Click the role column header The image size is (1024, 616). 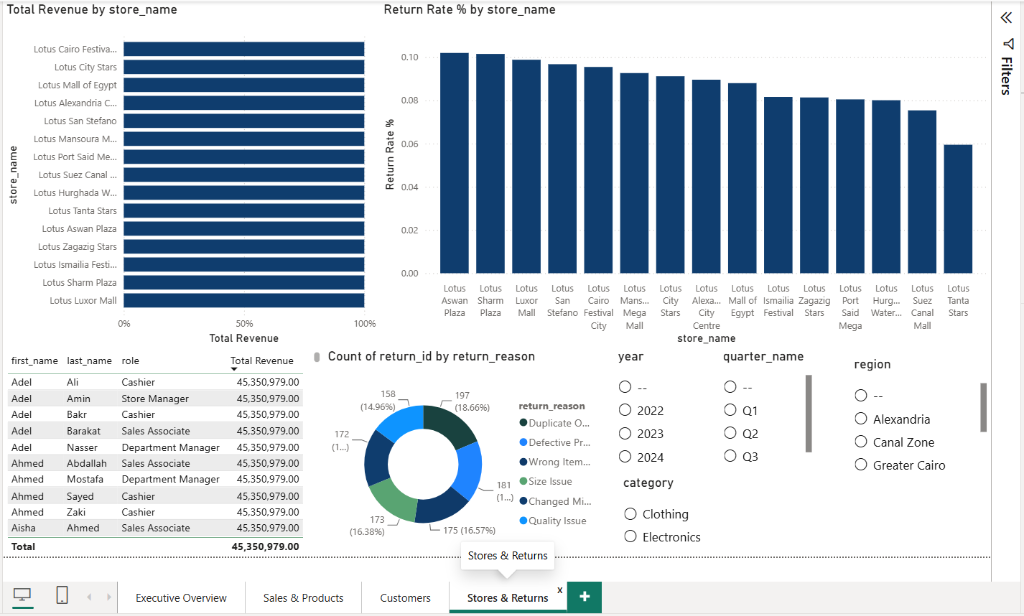pyautogui.click(x=130, y=361)
